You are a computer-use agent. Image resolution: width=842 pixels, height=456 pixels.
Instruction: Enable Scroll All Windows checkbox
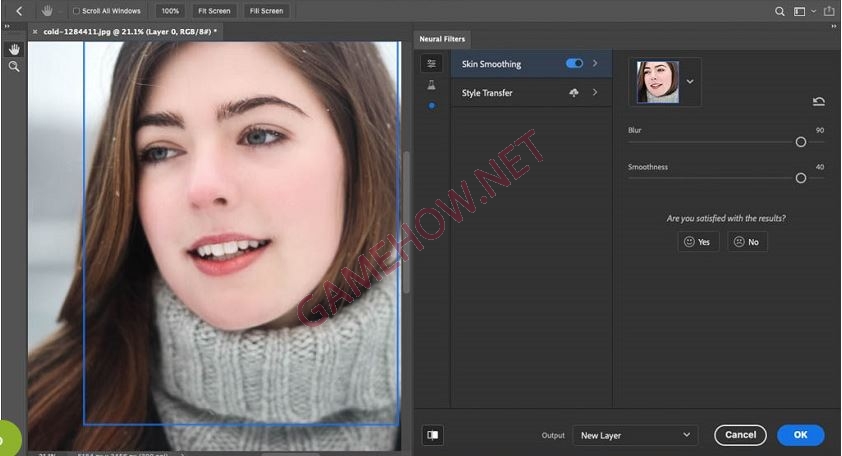[x=76, y=11]
